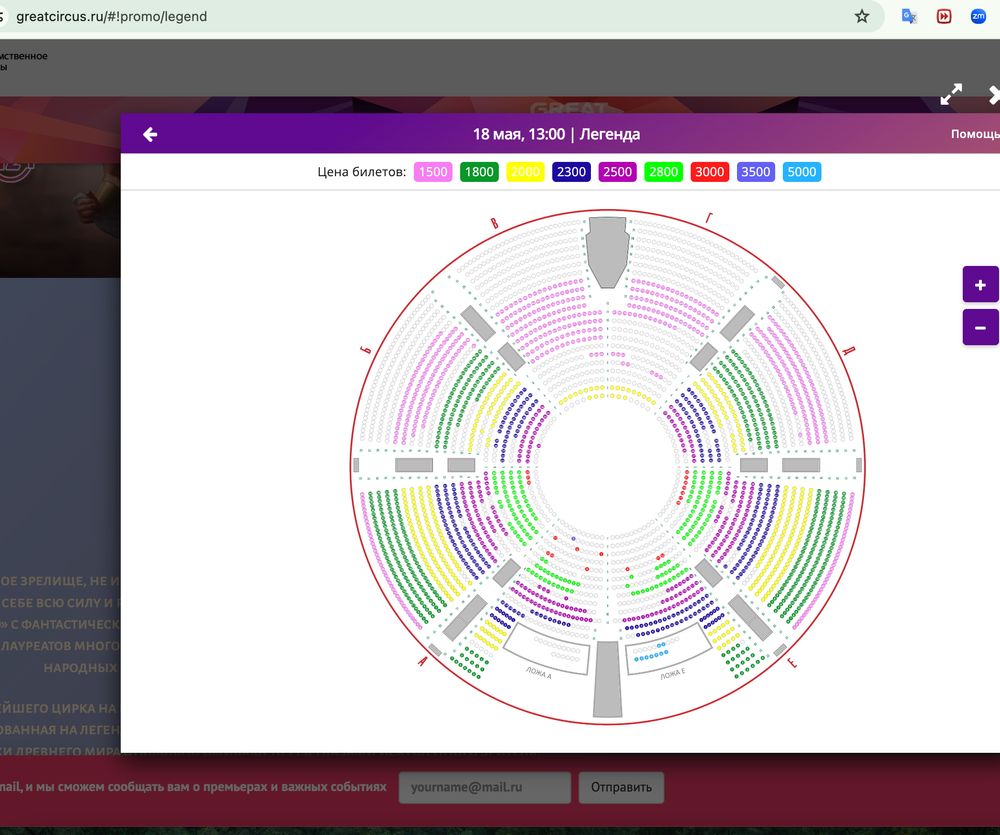
Task: Filter seats by the 1800 price tag
Action: (479, 172)
